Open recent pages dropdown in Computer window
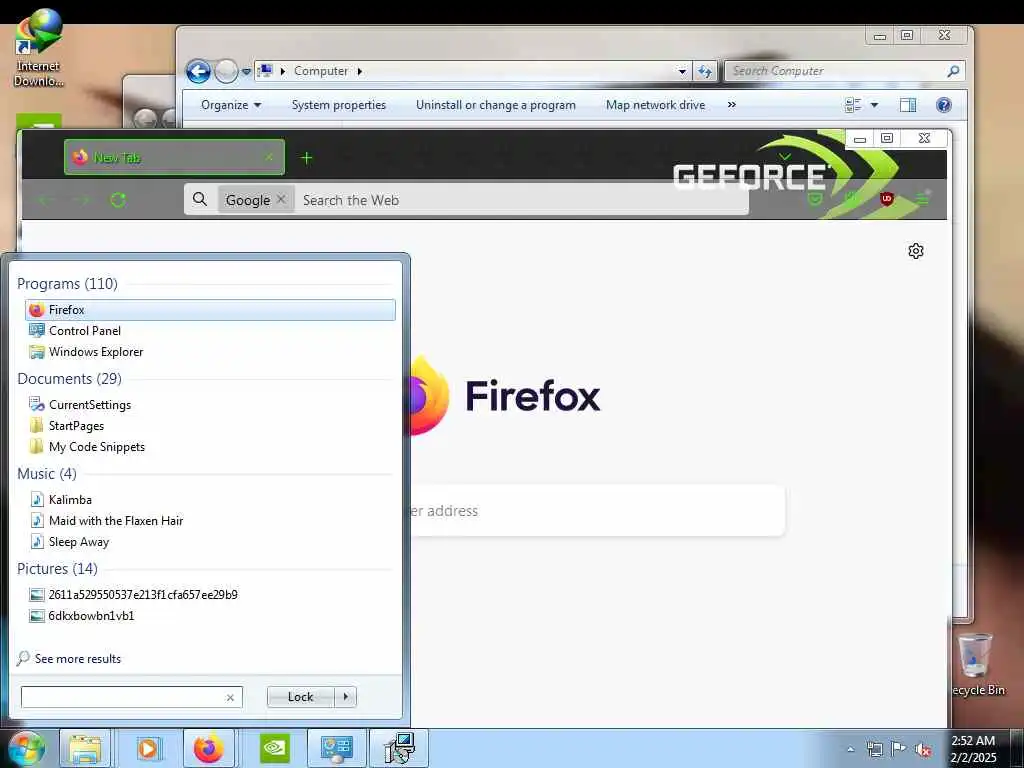Image resolution: width=1024 pixels, height=768 pixels. (246, 71)
